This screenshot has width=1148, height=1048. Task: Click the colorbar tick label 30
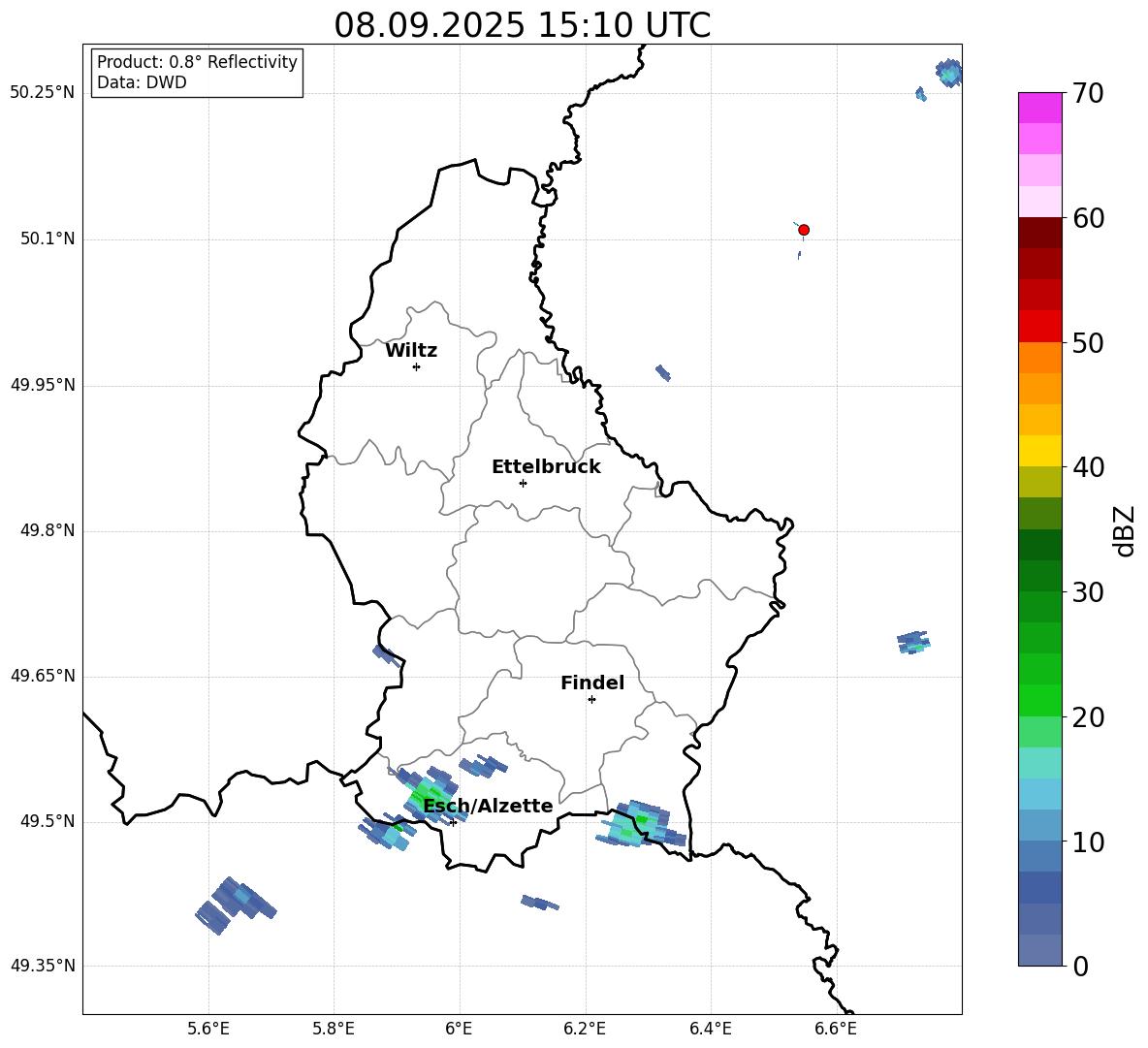[x=1087, y=592]
